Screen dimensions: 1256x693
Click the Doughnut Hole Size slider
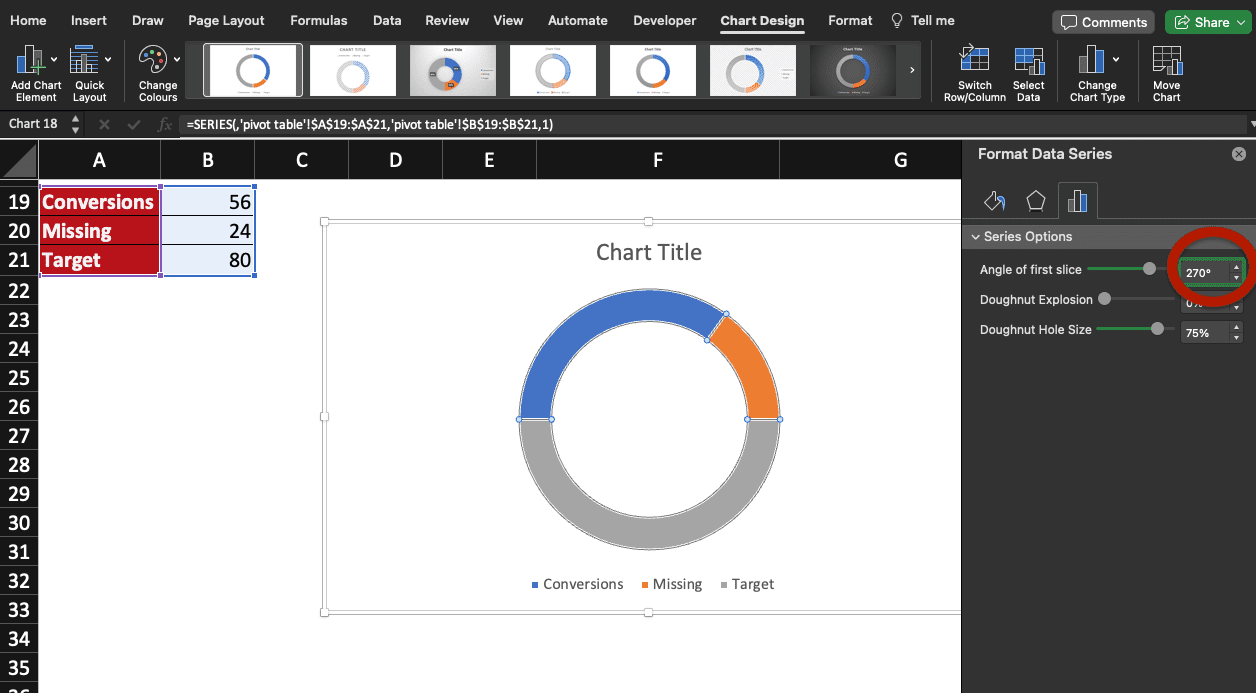1159,328
